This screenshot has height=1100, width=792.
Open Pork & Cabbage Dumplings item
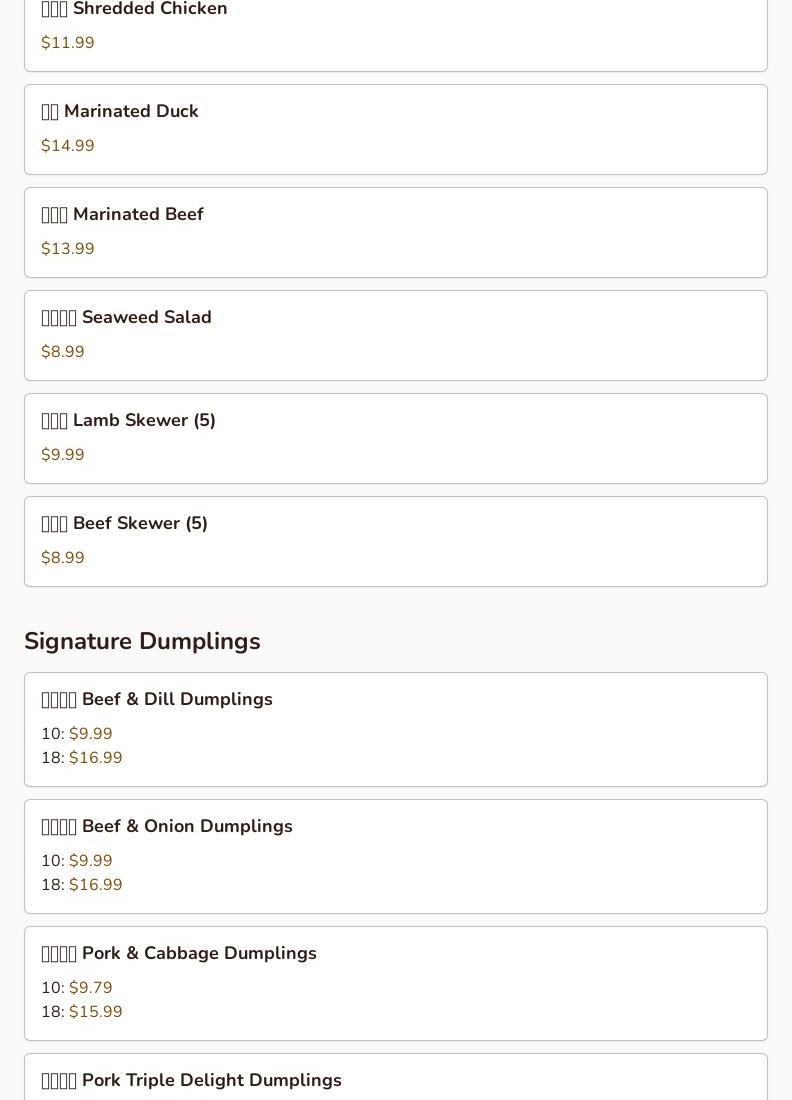[x=396, y=984]
